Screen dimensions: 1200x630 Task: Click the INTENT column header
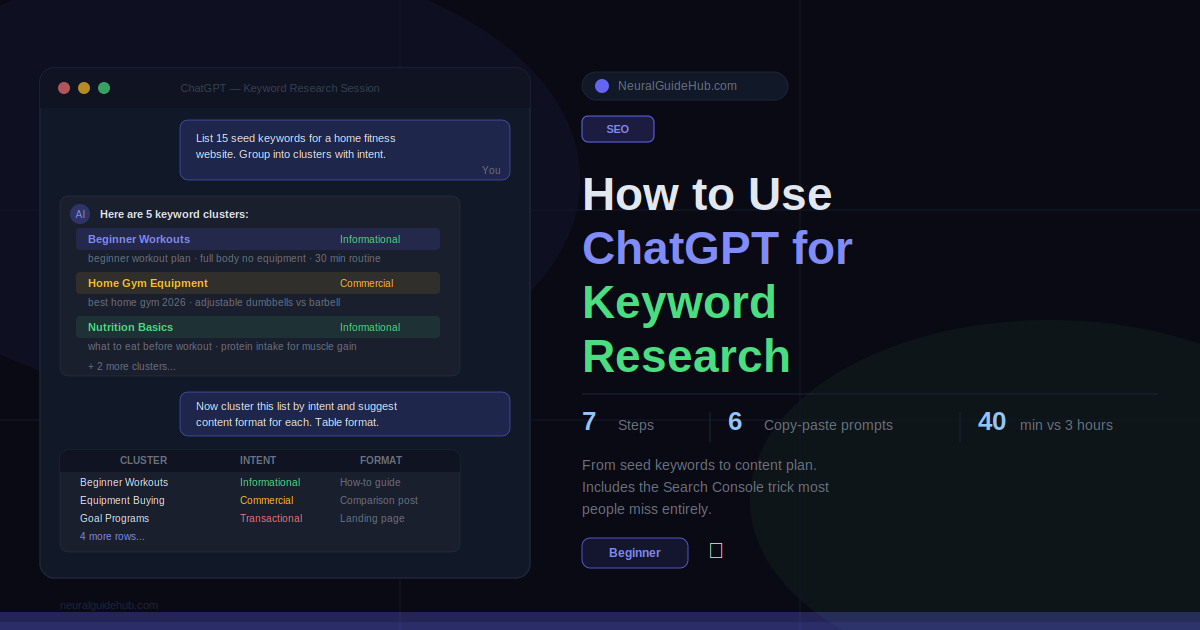click(x=258, y=461)
